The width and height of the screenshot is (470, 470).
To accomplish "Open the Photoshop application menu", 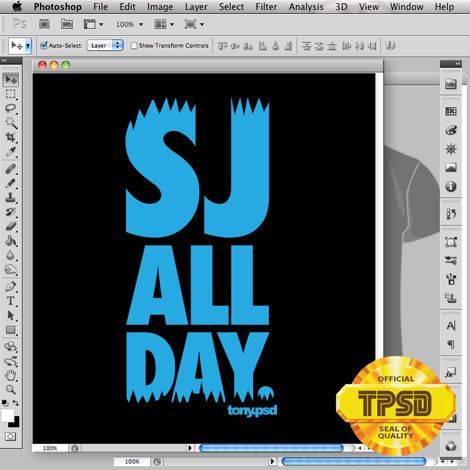I will [x=58, y=7].
